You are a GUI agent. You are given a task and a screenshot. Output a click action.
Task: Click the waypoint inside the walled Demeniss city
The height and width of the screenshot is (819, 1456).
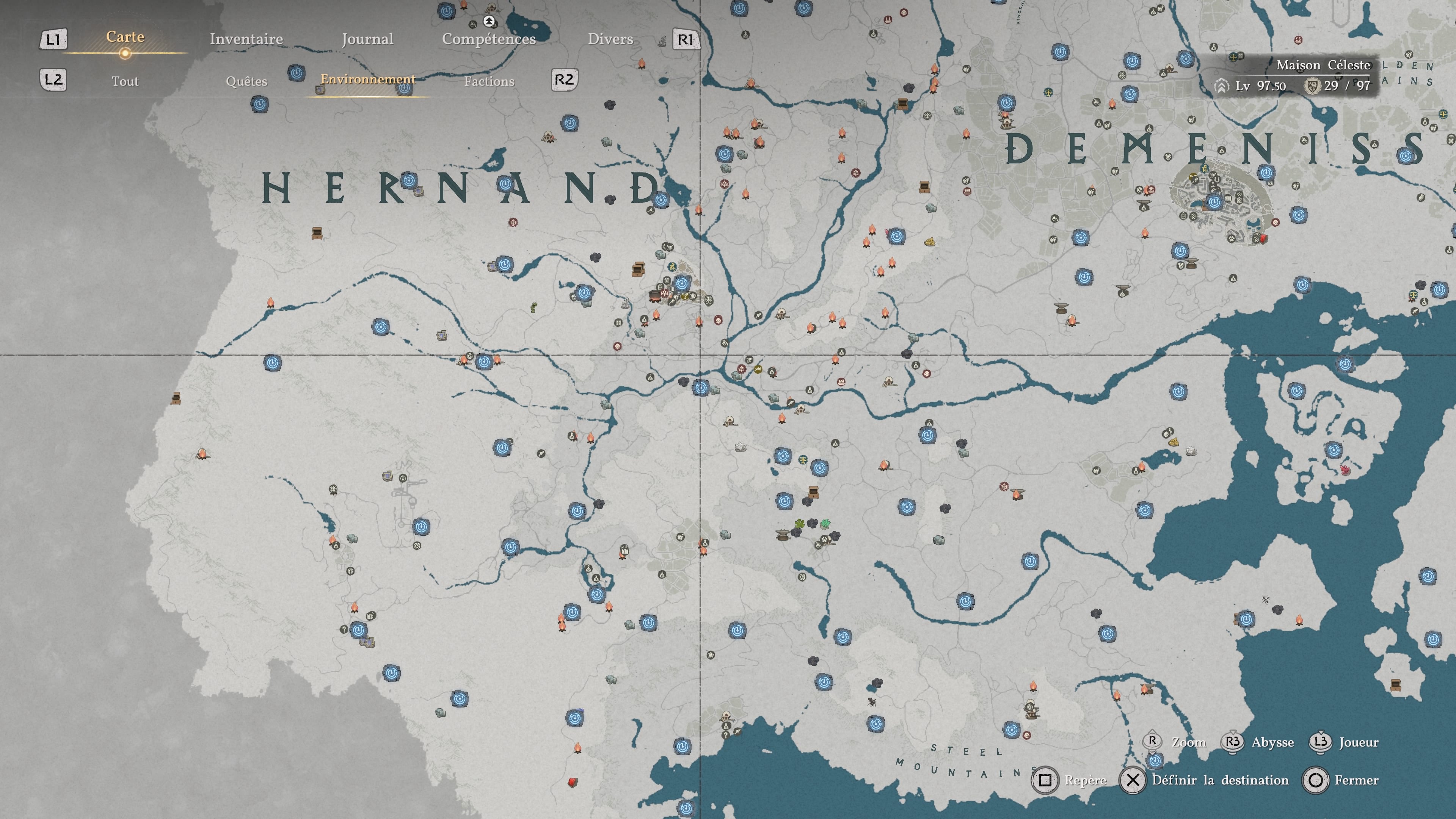pos(1214,202)
